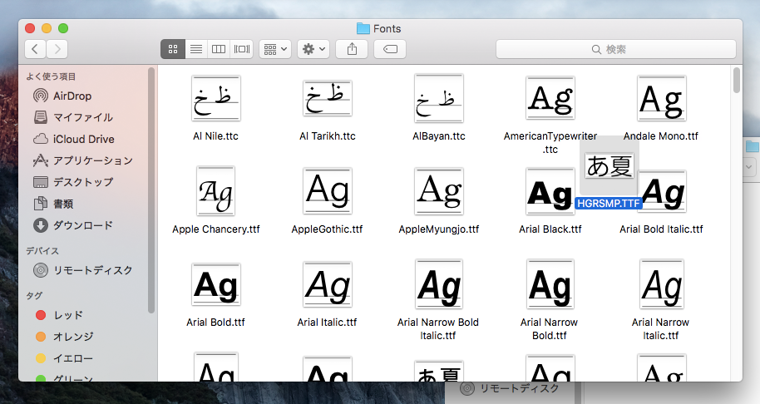The height and width of the screenshot is (404, 760).
Task: Select the AppleMyungjo.ttf font icon
Action: coord(439,191)
